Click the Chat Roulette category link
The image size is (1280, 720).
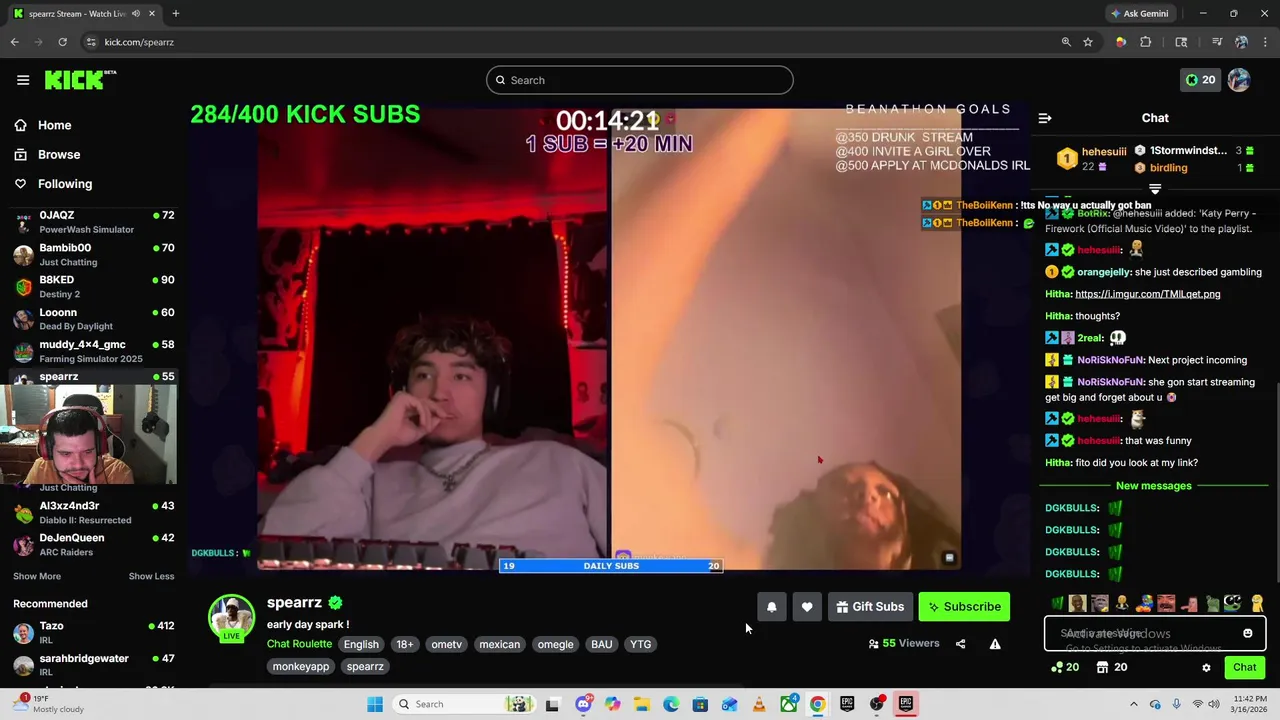299,644
